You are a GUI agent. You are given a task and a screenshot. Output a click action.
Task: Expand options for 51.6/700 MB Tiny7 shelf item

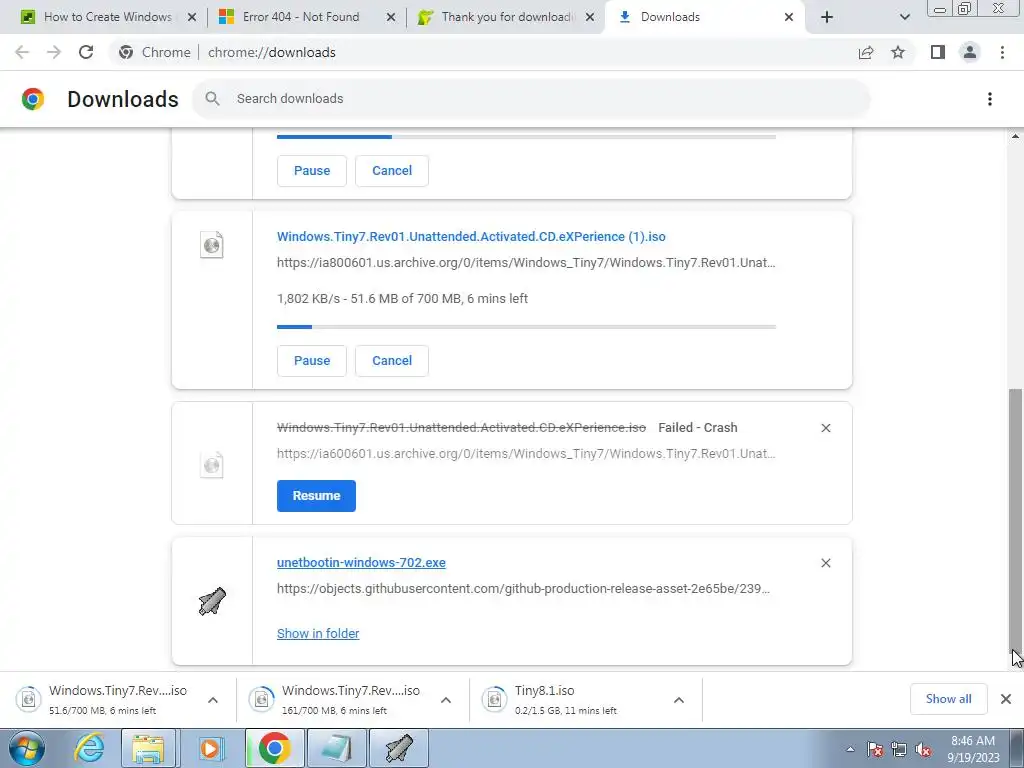[213, 700]
